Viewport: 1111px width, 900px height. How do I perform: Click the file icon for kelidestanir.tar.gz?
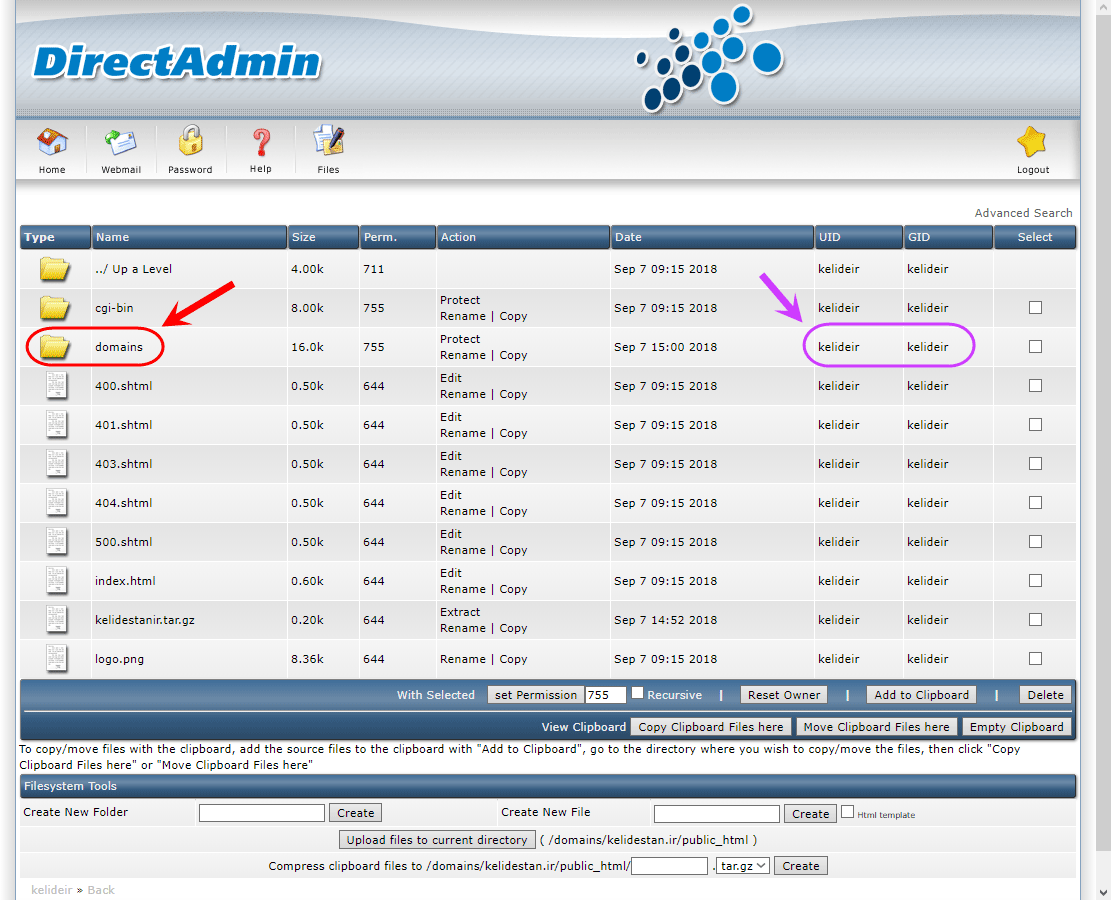56,620
